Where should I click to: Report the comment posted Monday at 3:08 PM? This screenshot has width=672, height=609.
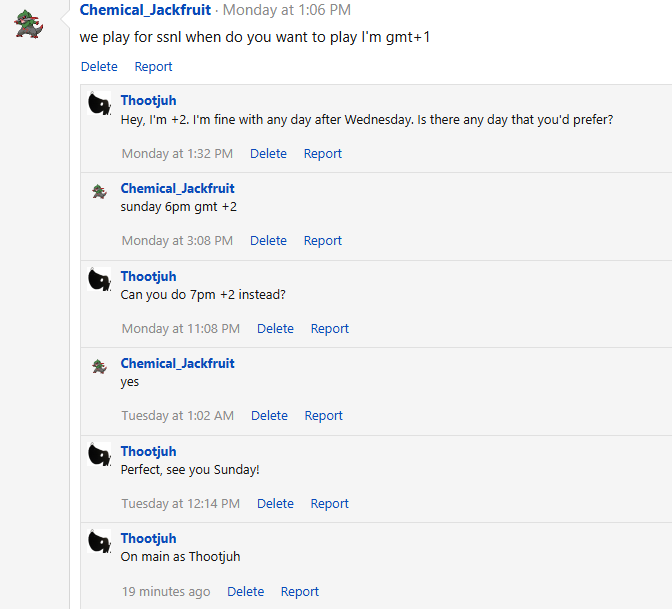323,241
